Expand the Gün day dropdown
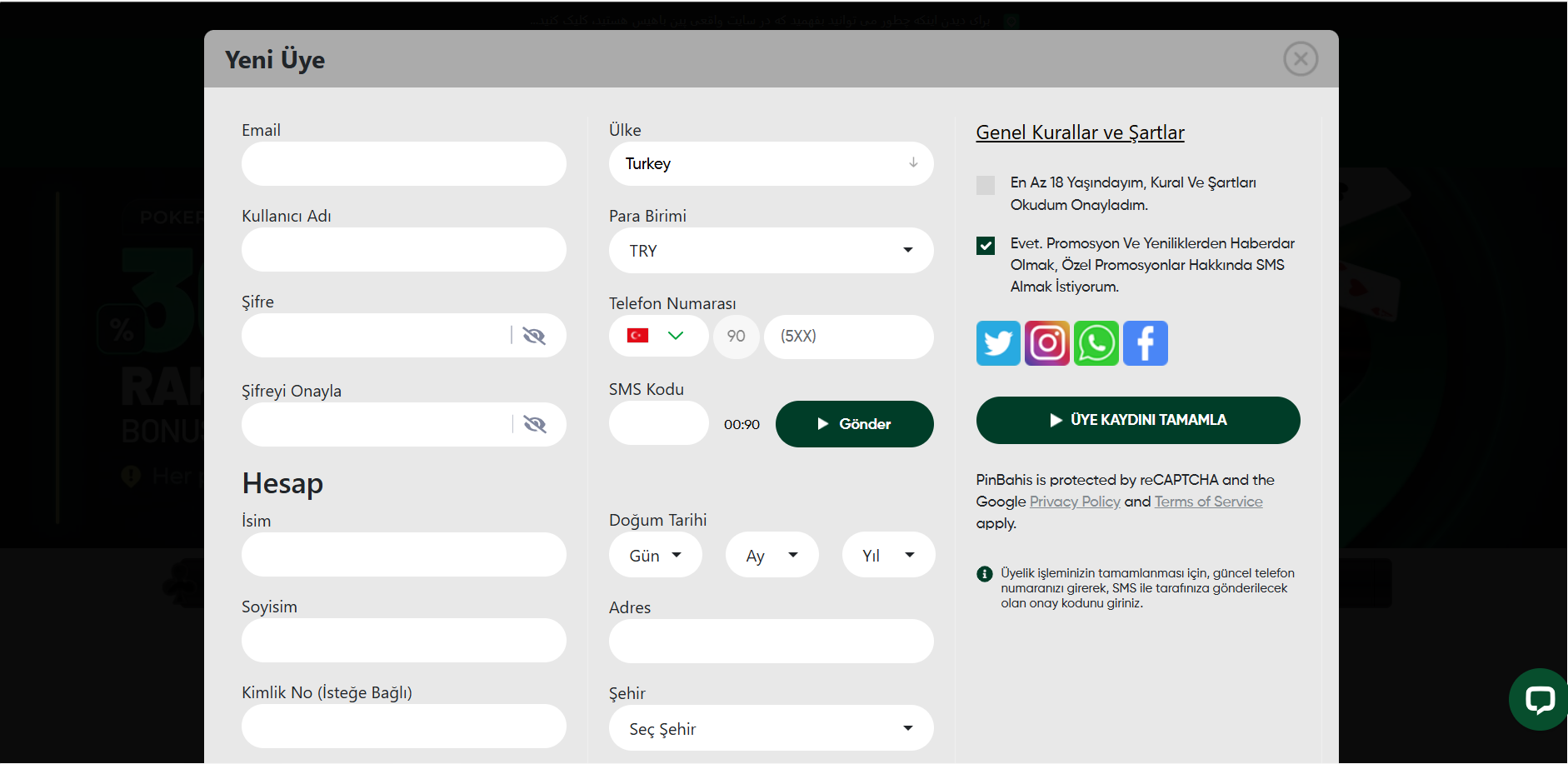 click(x=656, y=555)
